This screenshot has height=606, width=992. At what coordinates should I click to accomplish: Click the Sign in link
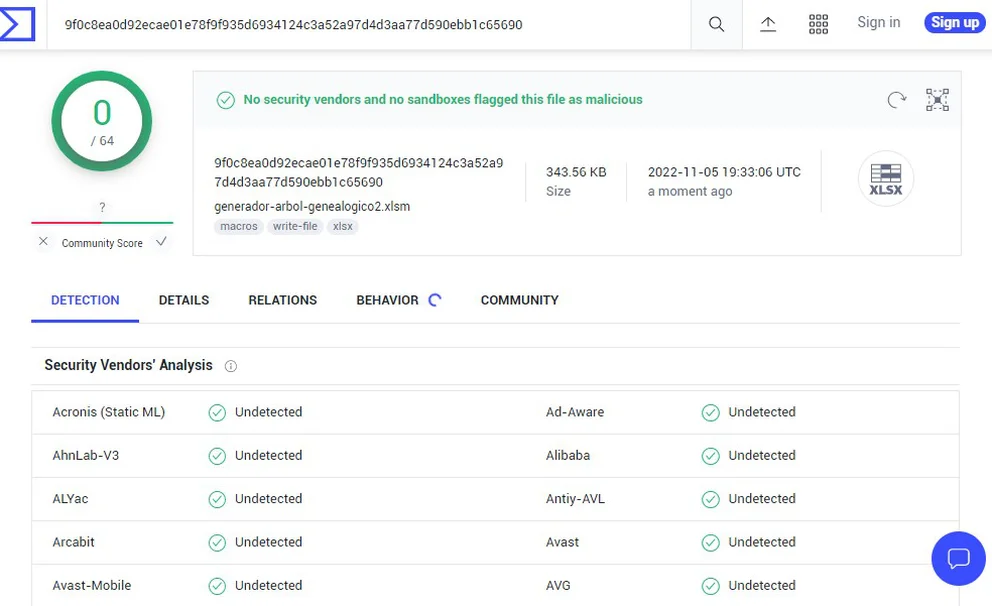click(x=879, y=22)
